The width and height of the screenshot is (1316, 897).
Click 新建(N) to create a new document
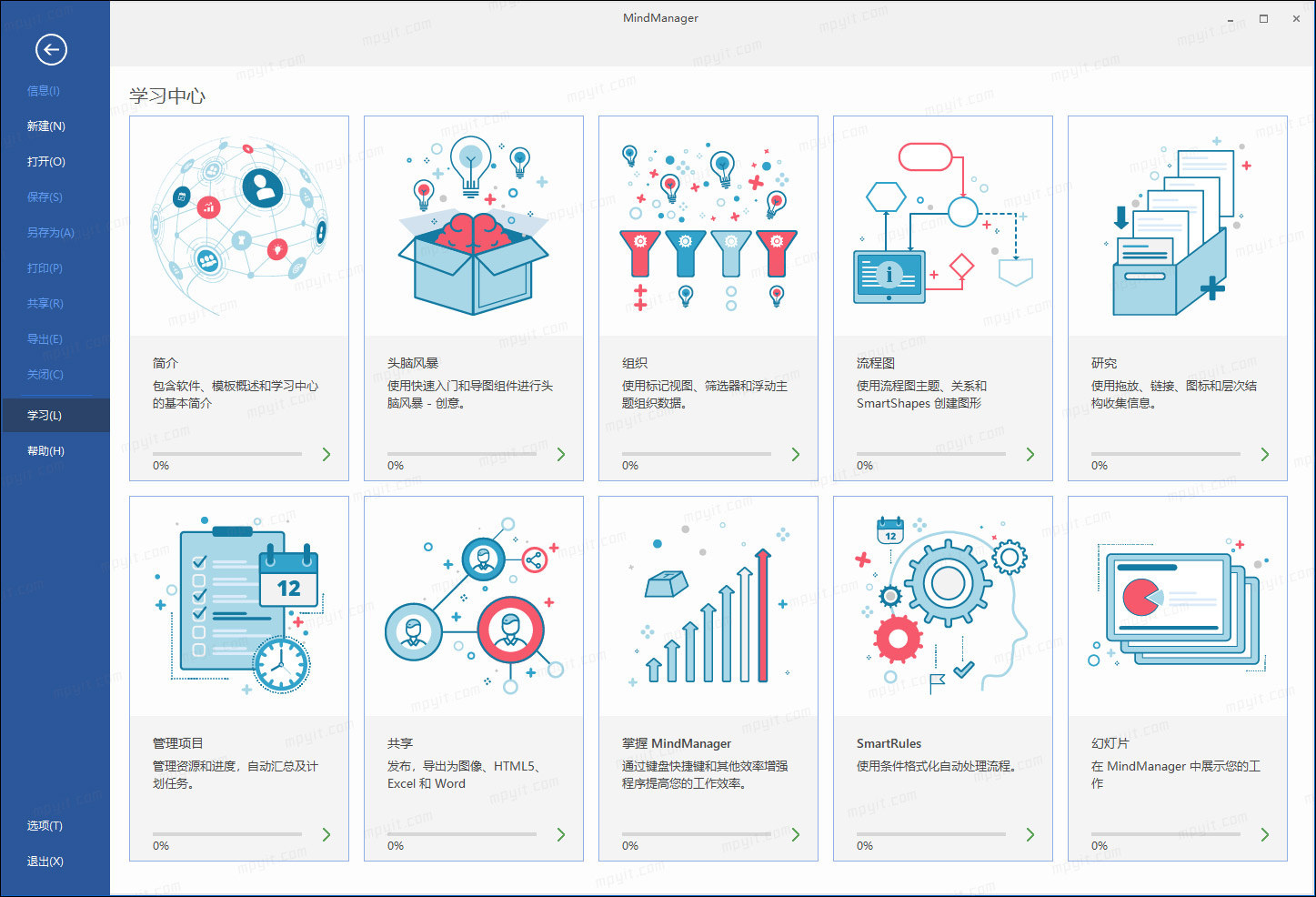45,126
